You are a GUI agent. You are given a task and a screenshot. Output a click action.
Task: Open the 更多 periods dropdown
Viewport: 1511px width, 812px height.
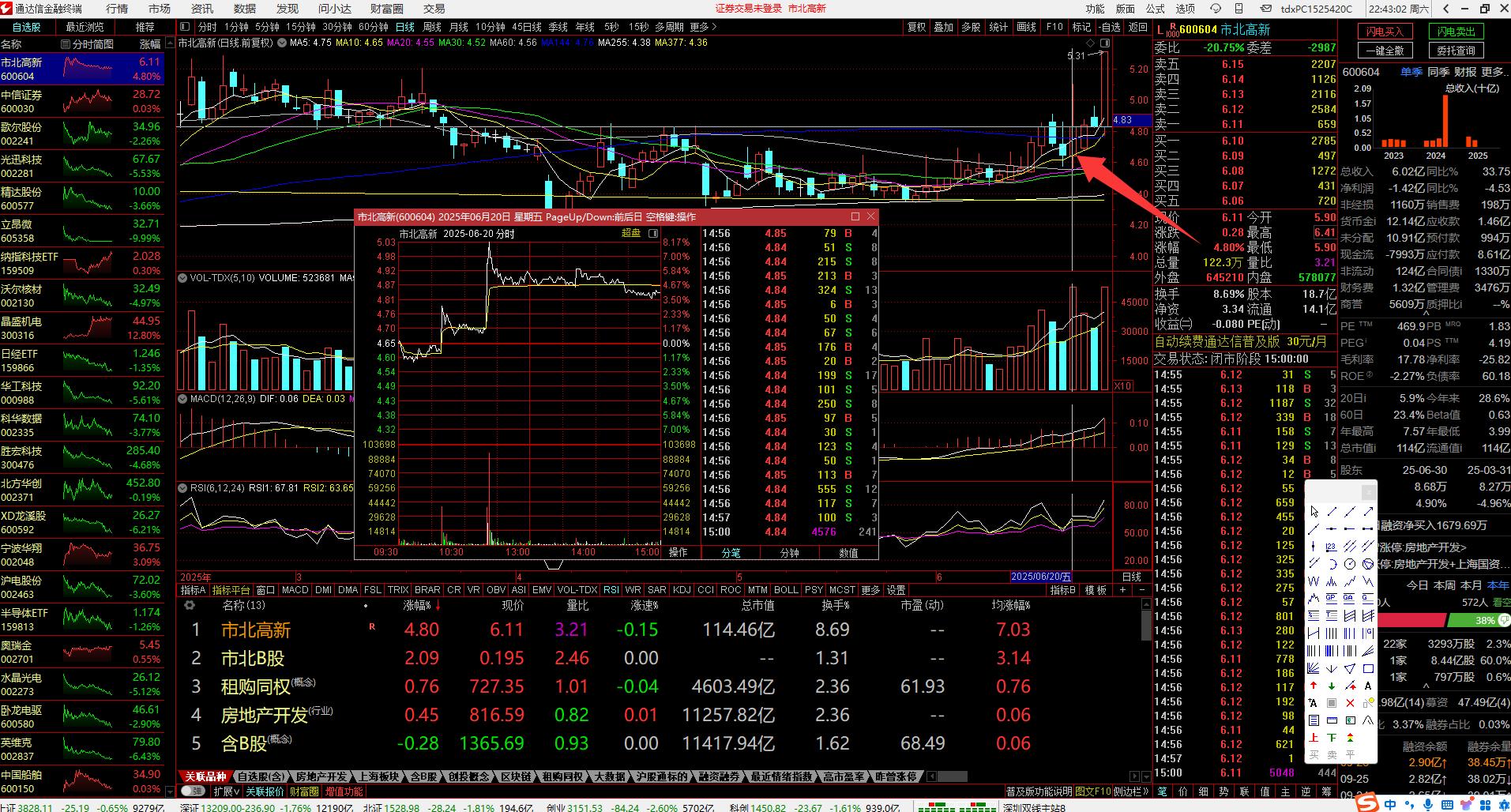tap(703, 27)
